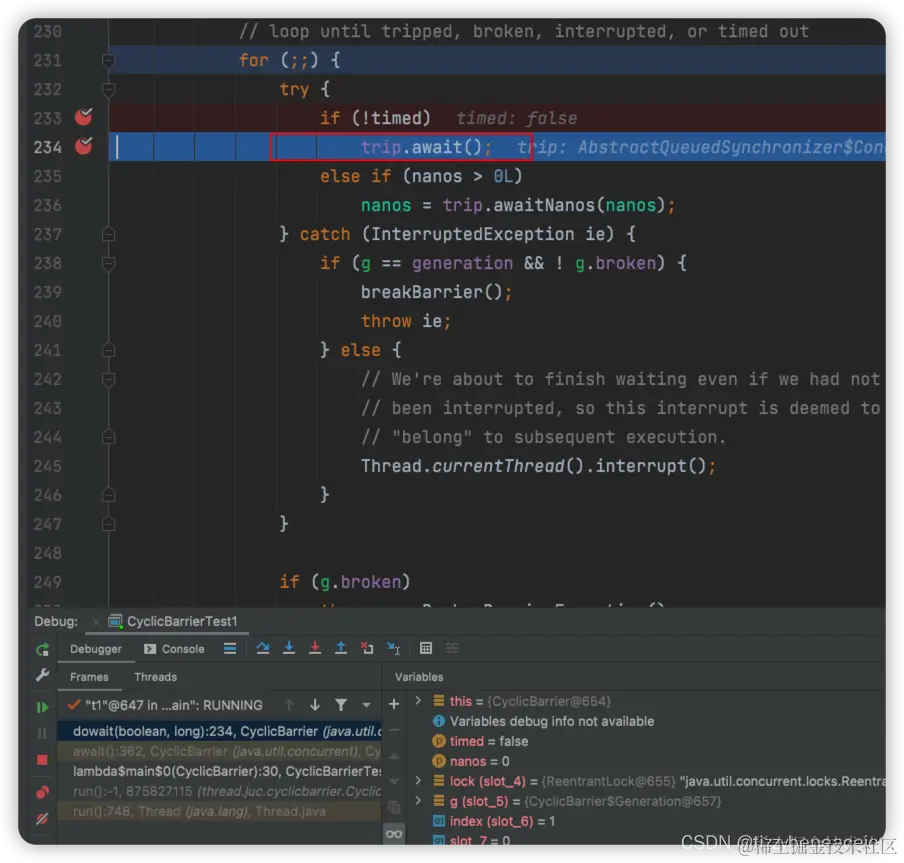This screenshot has height=863, width=904.
Task: Select the Threads tab
Action: pyautogui.click(x=156, y=677)
